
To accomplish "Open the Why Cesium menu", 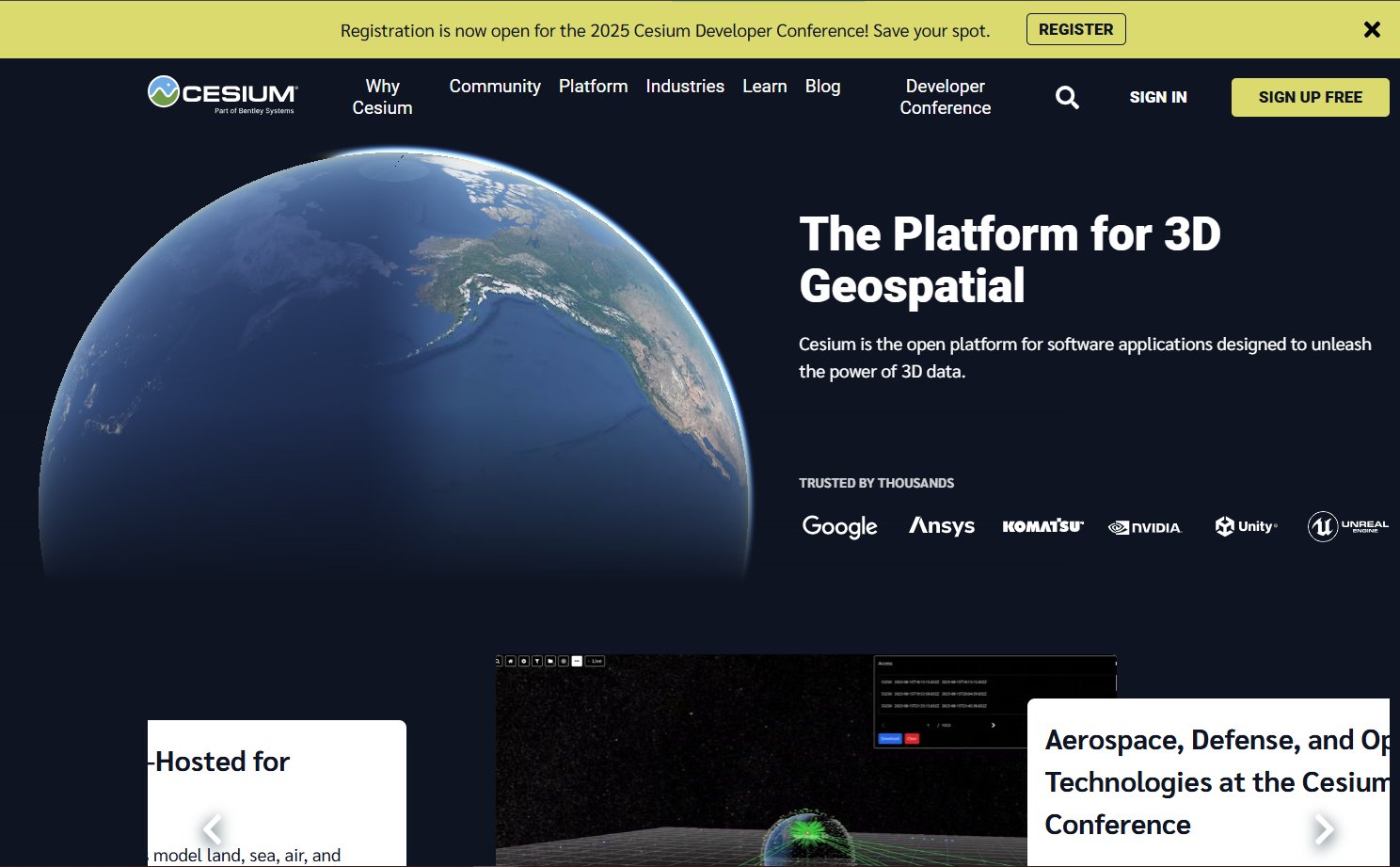I will (x=382, y=97).
